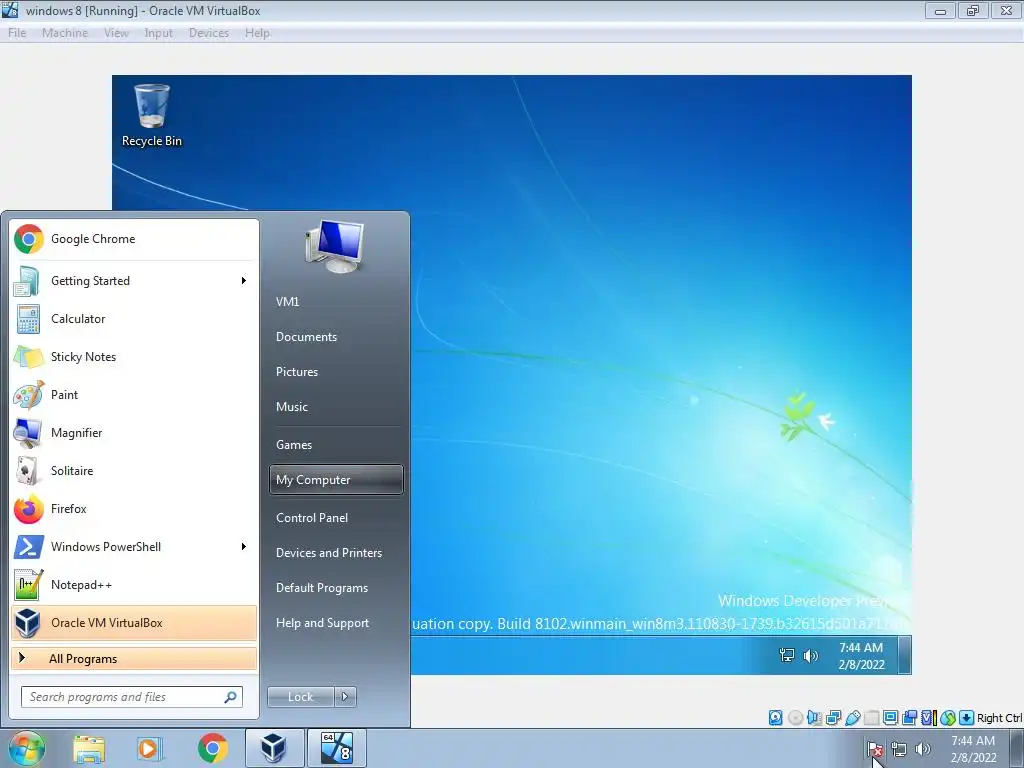Image resolution: width=1024 pixels, height=768 pixels.
Task: Click the user account picture in the Start menu
Action: click(x=334, y=246)
